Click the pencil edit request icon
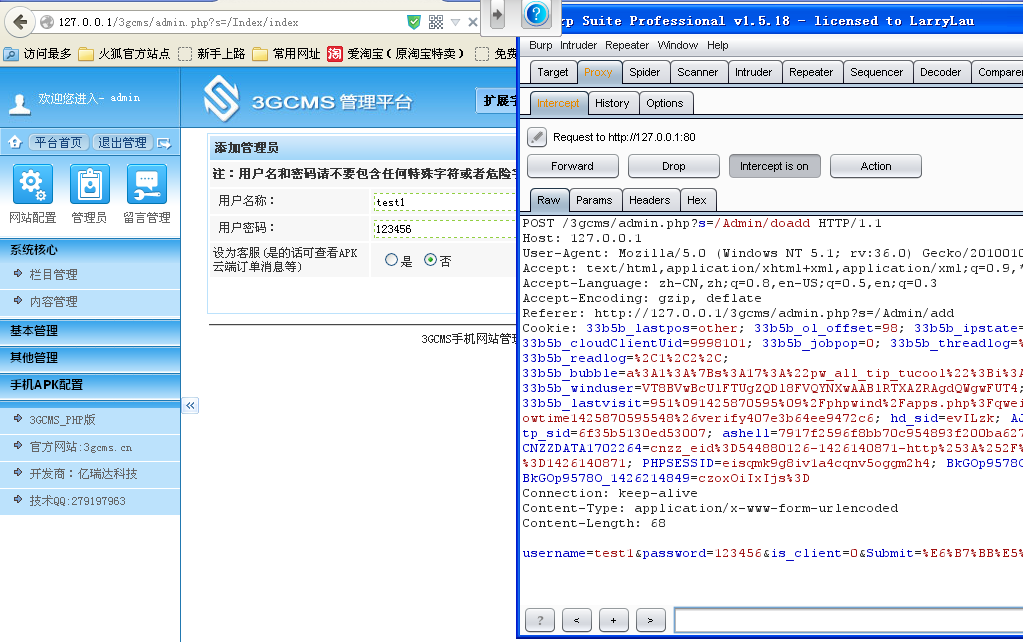1023x642 pixels. pos(536,137)
